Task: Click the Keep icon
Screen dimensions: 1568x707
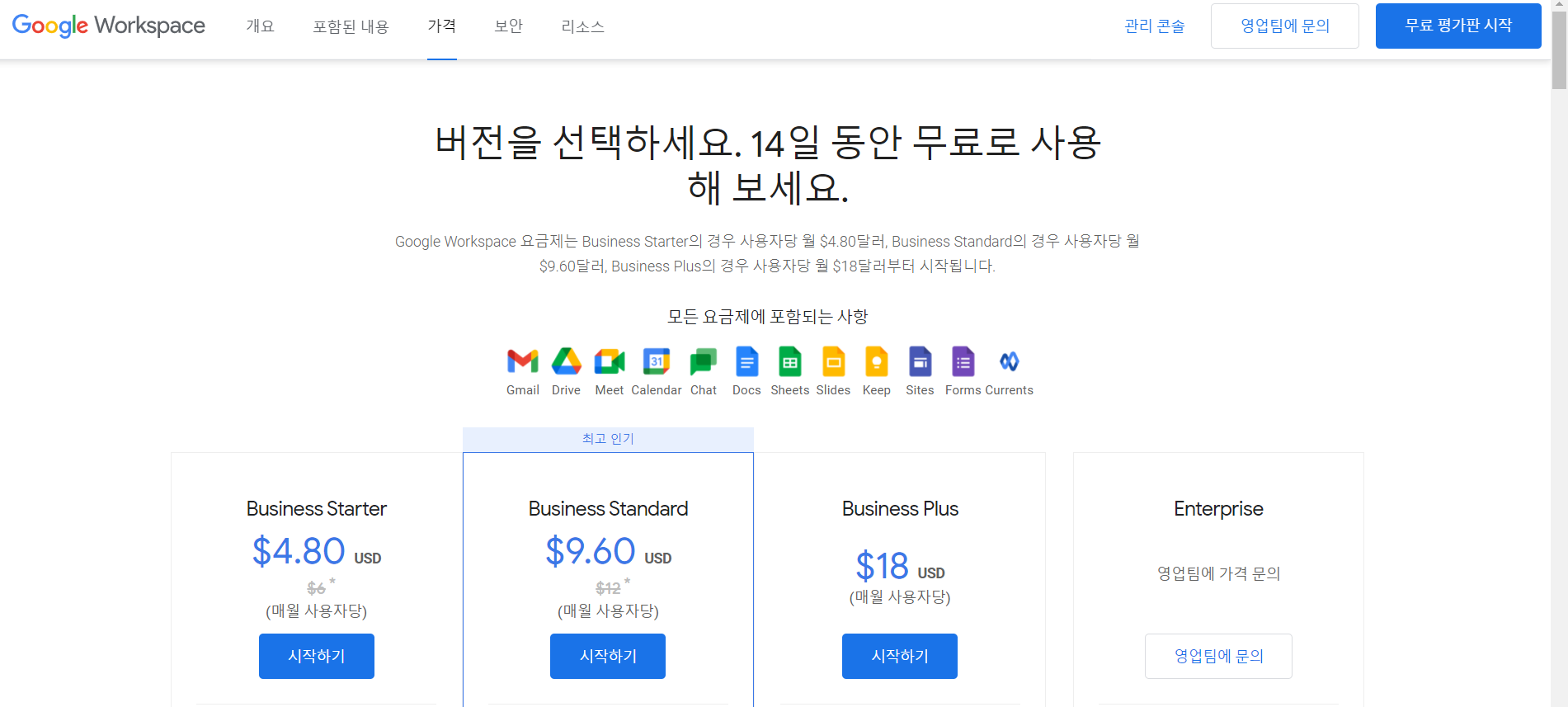Action: [x=876, y=361]
